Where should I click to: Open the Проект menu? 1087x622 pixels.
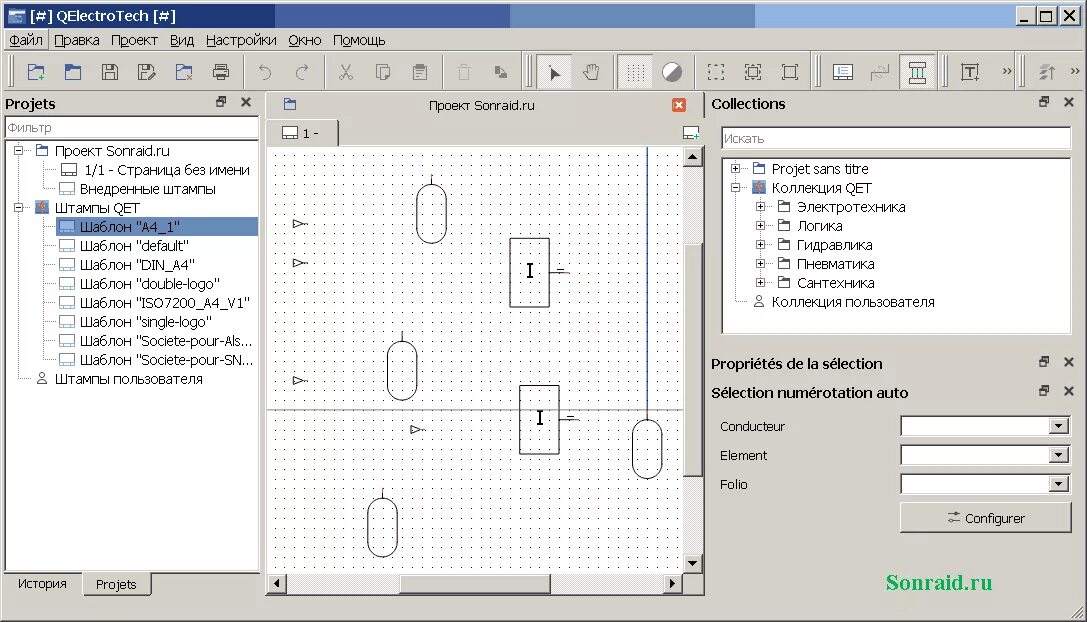click(134, 40)
